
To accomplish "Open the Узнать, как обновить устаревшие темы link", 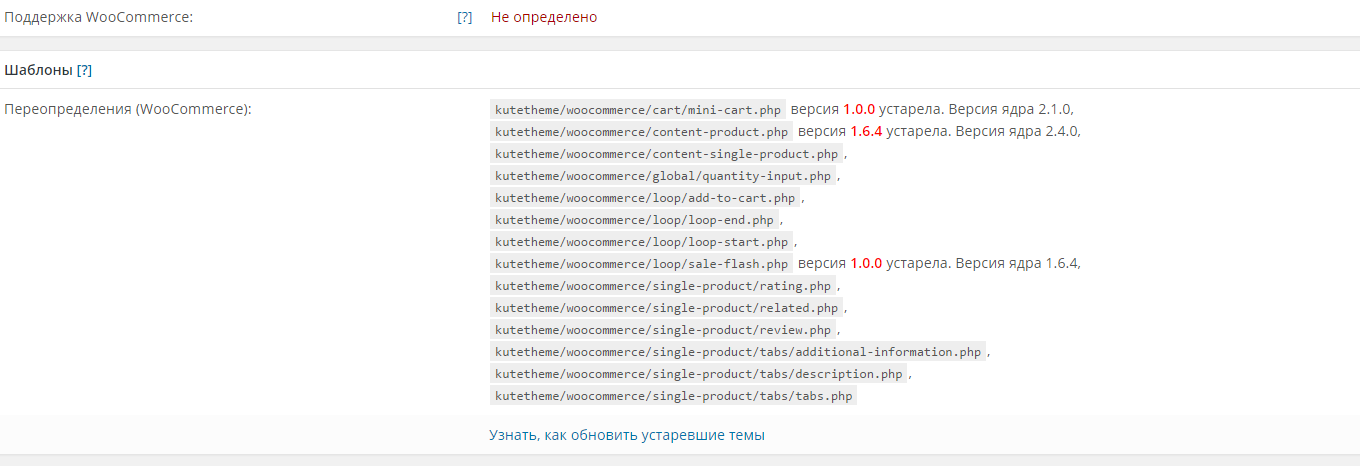I will 627,435.
